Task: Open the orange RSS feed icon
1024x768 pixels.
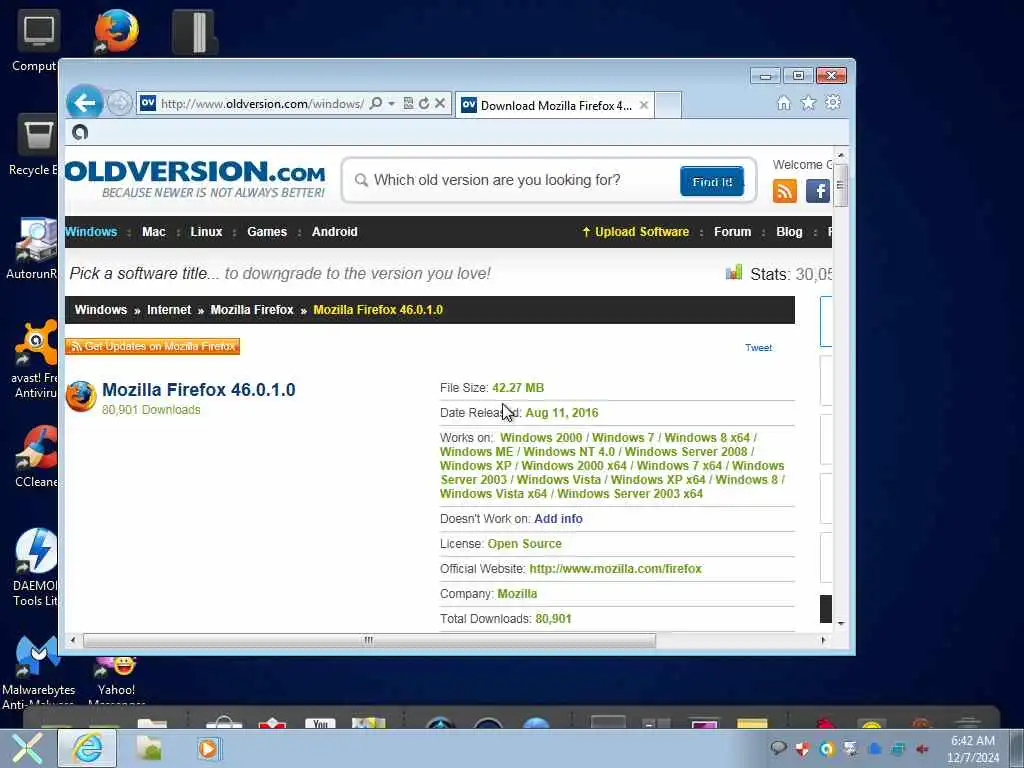Action: tap(784, 191)
